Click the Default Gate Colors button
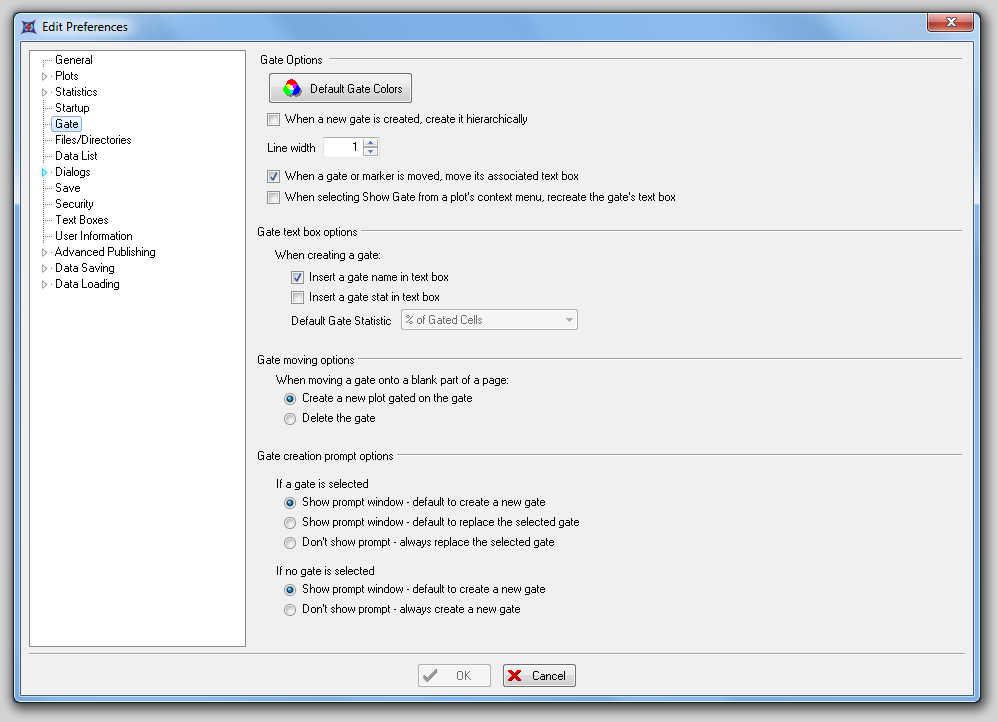Viewport: 998px width, 722px height. pyautogui.click(x=340, y=89)
